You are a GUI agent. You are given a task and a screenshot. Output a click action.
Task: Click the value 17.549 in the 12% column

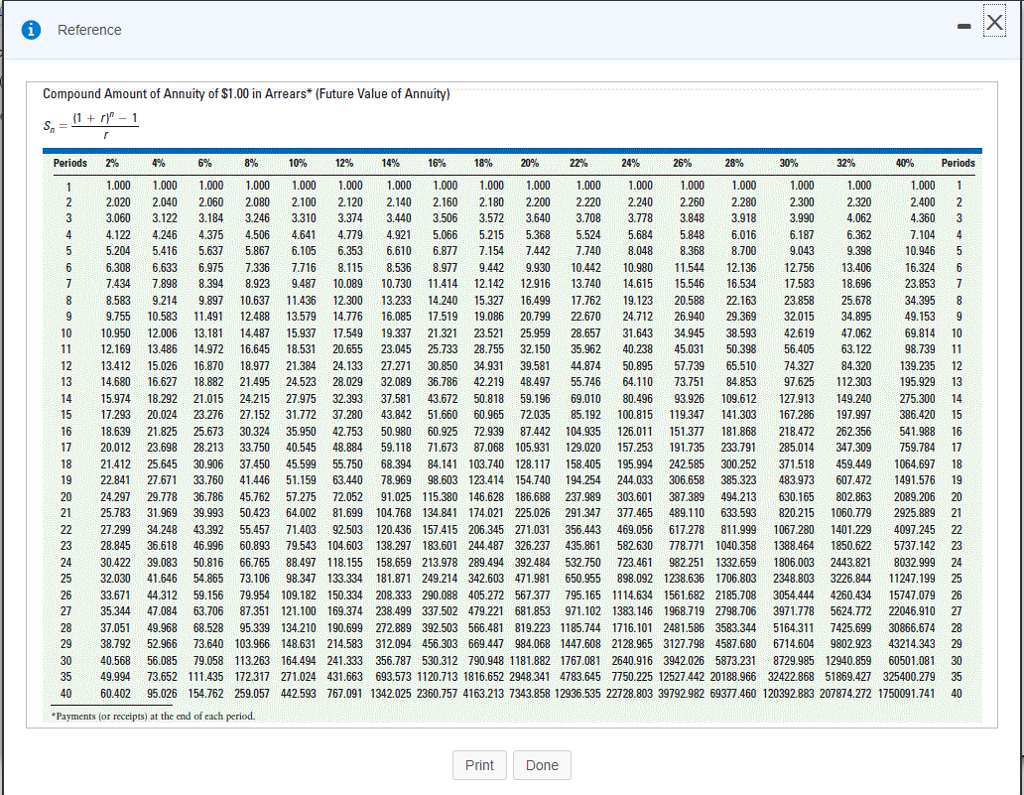[x=347, y=333]
